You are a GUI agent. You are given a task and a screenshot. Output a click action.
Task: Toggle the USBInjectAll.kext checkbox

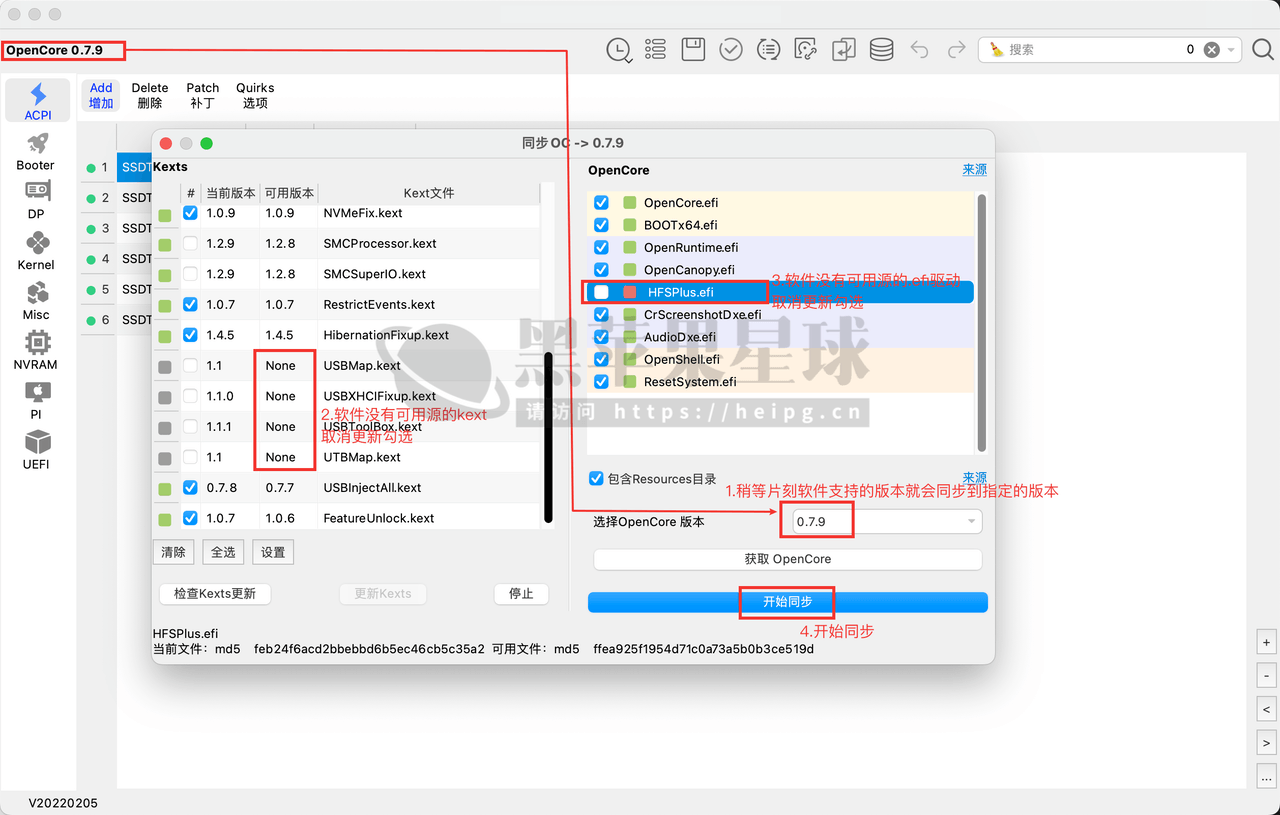(190, 488)
